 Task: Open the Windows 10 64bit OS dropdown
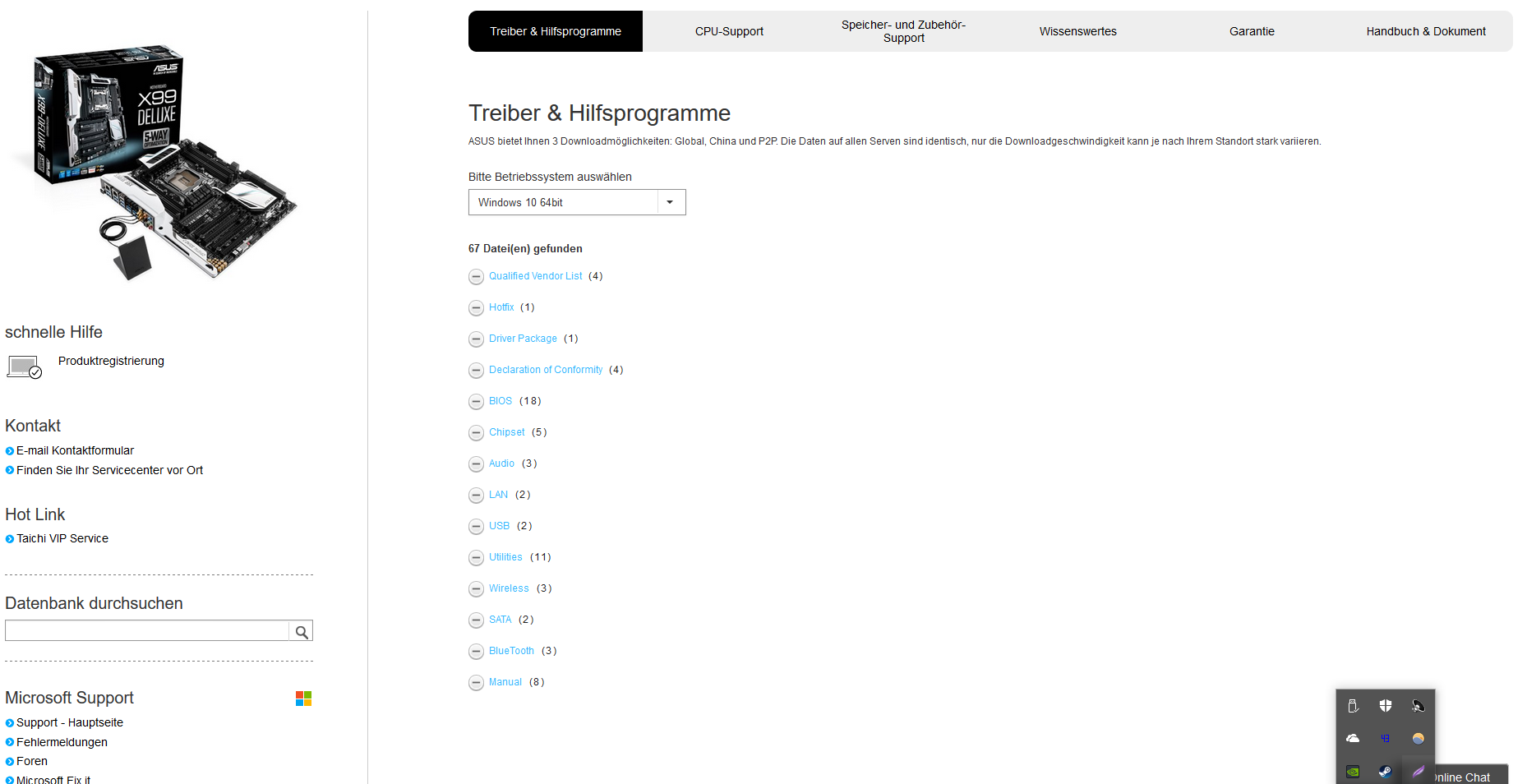tap(577, 202)
